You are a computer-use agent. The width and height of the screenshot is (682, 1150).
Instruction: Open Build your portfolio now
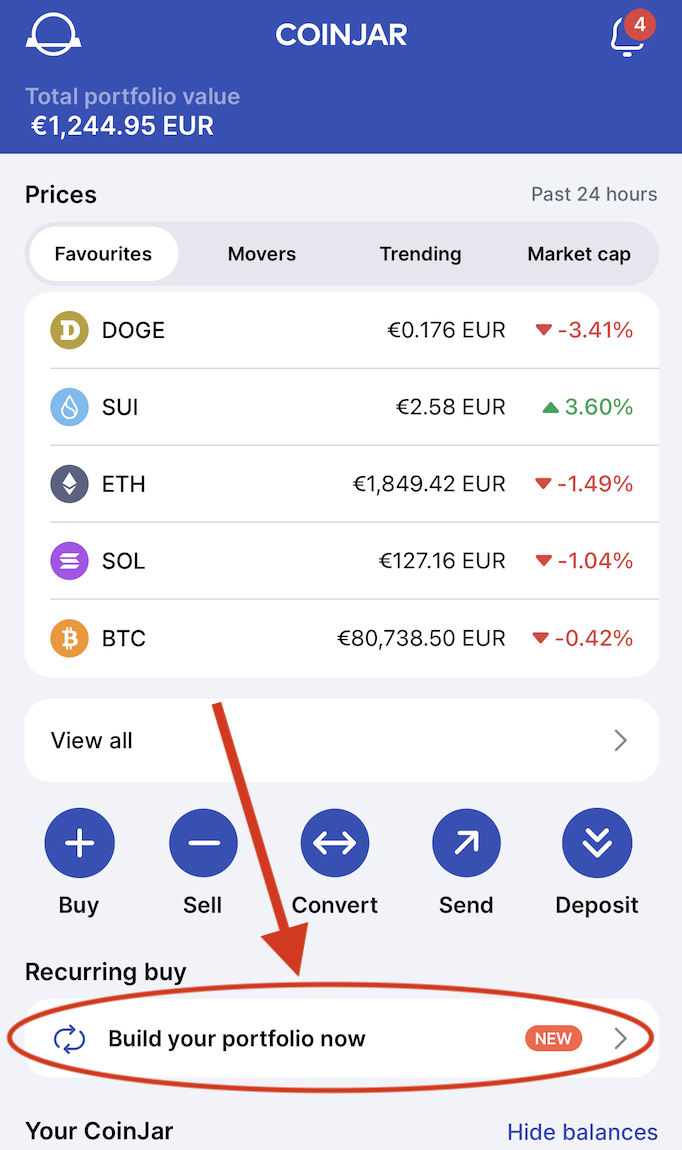(342, 1039)
